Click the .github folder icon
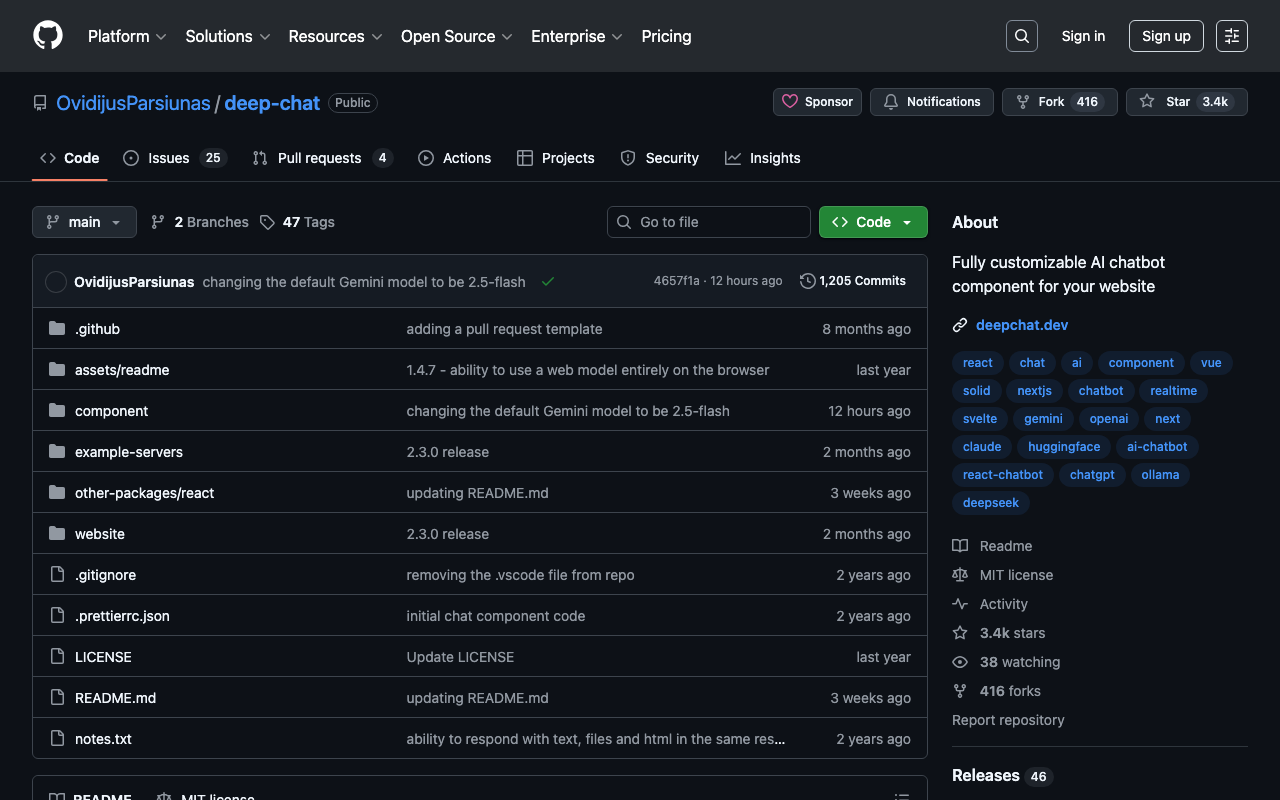This screenshot has width=1280, height=800. coord(57,329)
